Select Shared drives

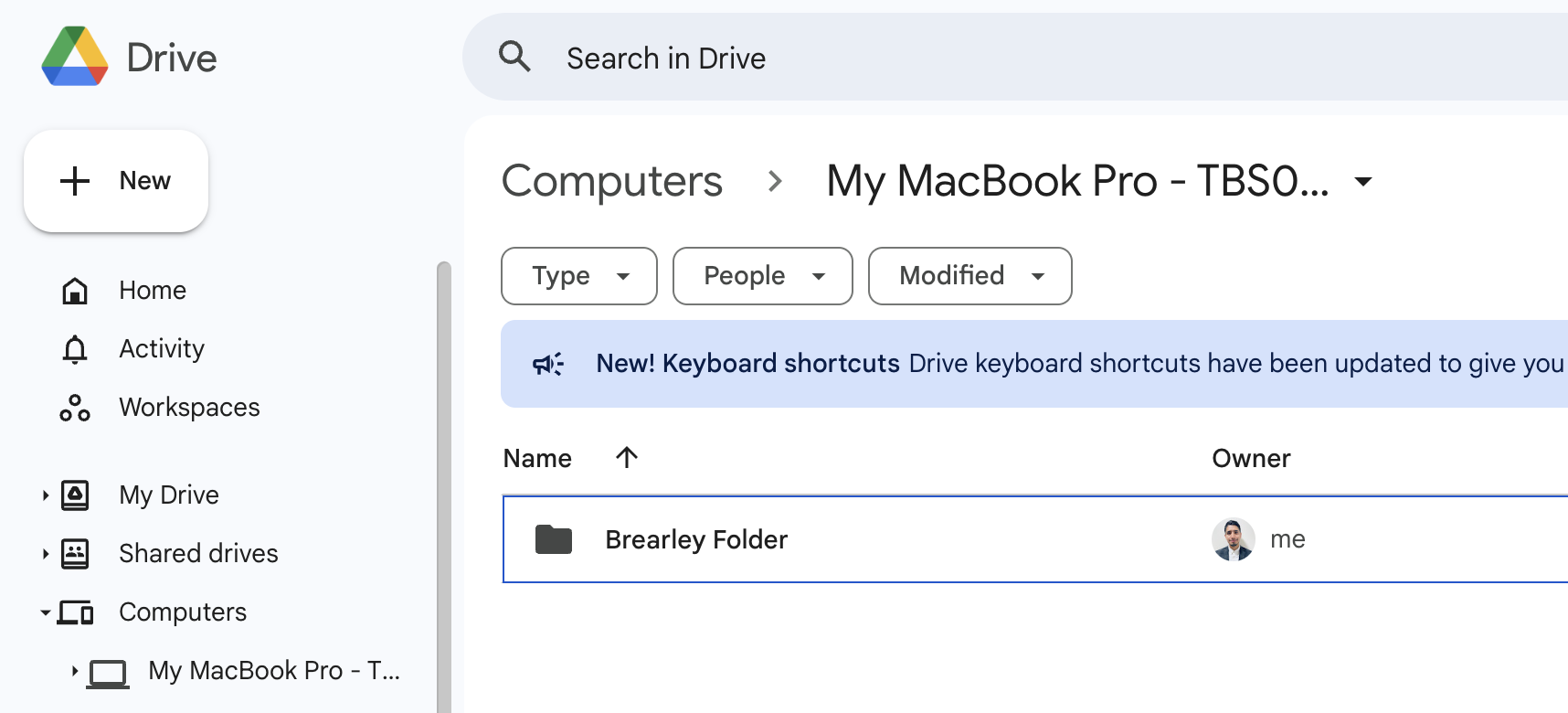click(x=198, y=554)
